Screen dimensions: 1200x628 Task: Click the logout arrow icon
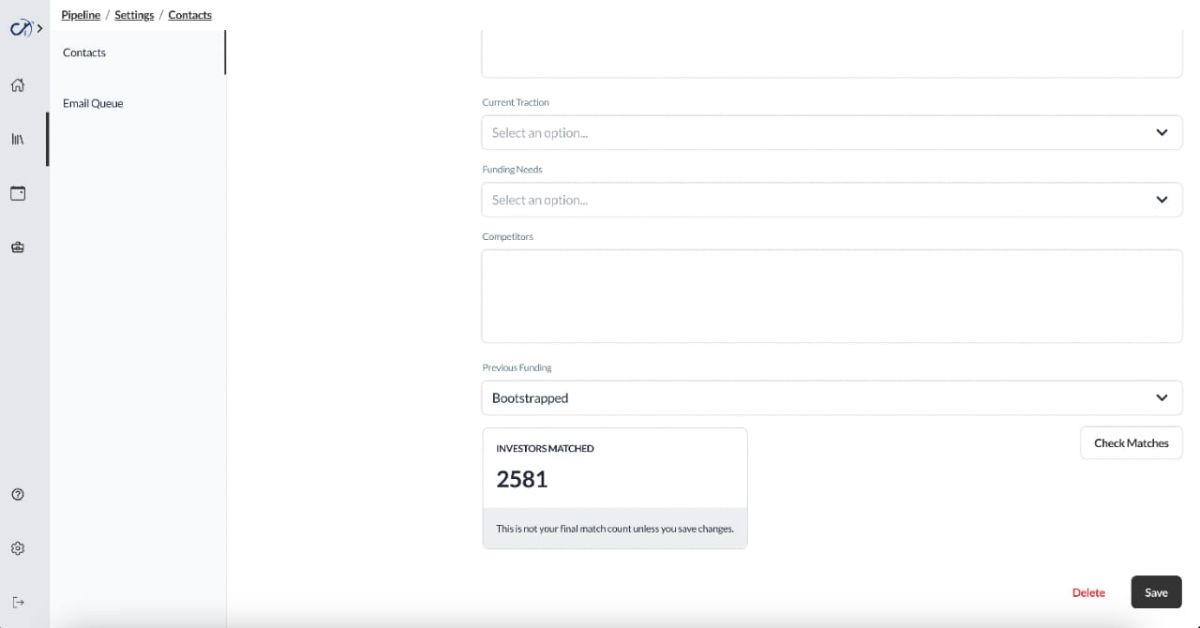(17, 602)
